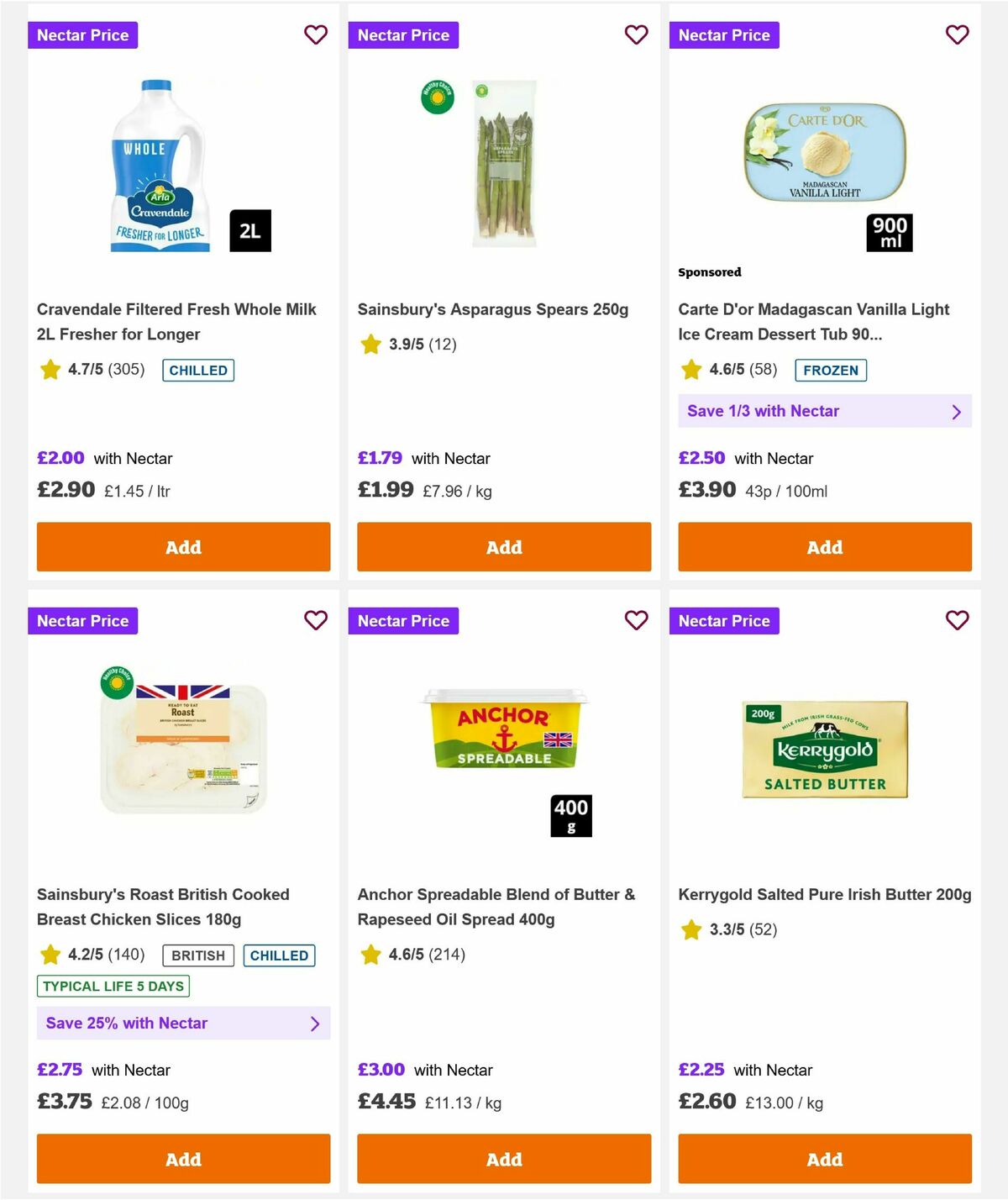Screen dimensions: 1008x1200
Task: Click the Nectar Price badge on Anchor Spreadable
Action: 404,621
